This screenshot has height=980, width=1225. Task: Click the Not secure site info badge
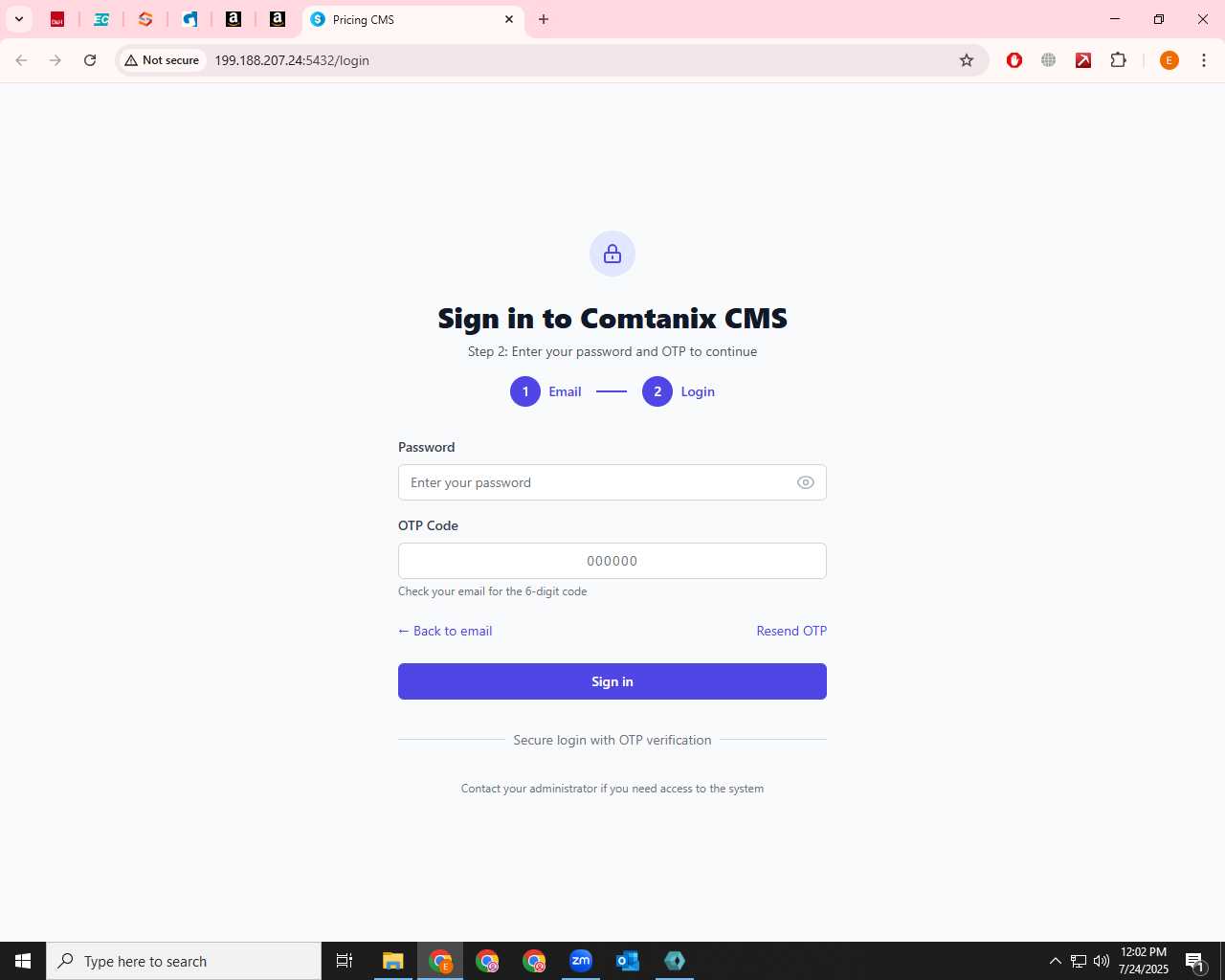point(162,60)
